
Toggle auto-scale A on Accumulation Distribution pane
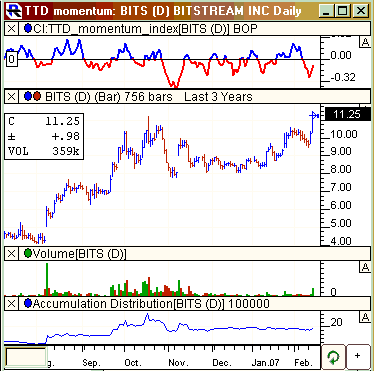click(x=365, y=317)
